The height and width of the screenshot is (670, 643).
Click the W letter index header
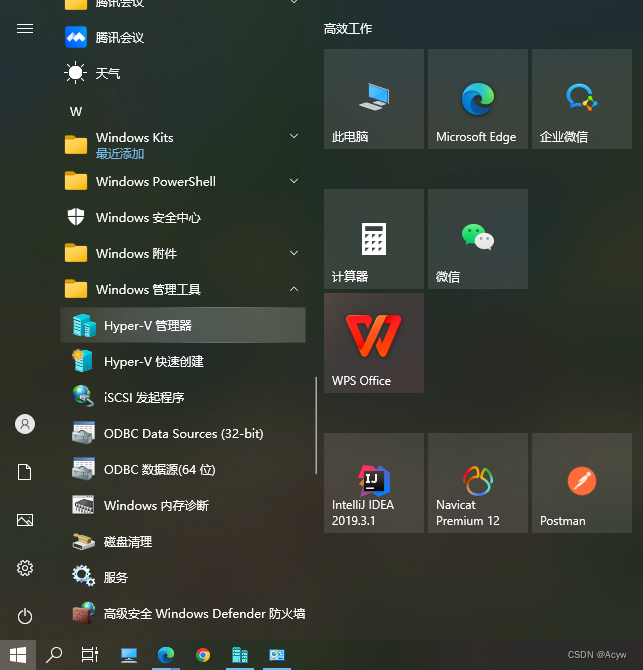[x=76, y=112]
